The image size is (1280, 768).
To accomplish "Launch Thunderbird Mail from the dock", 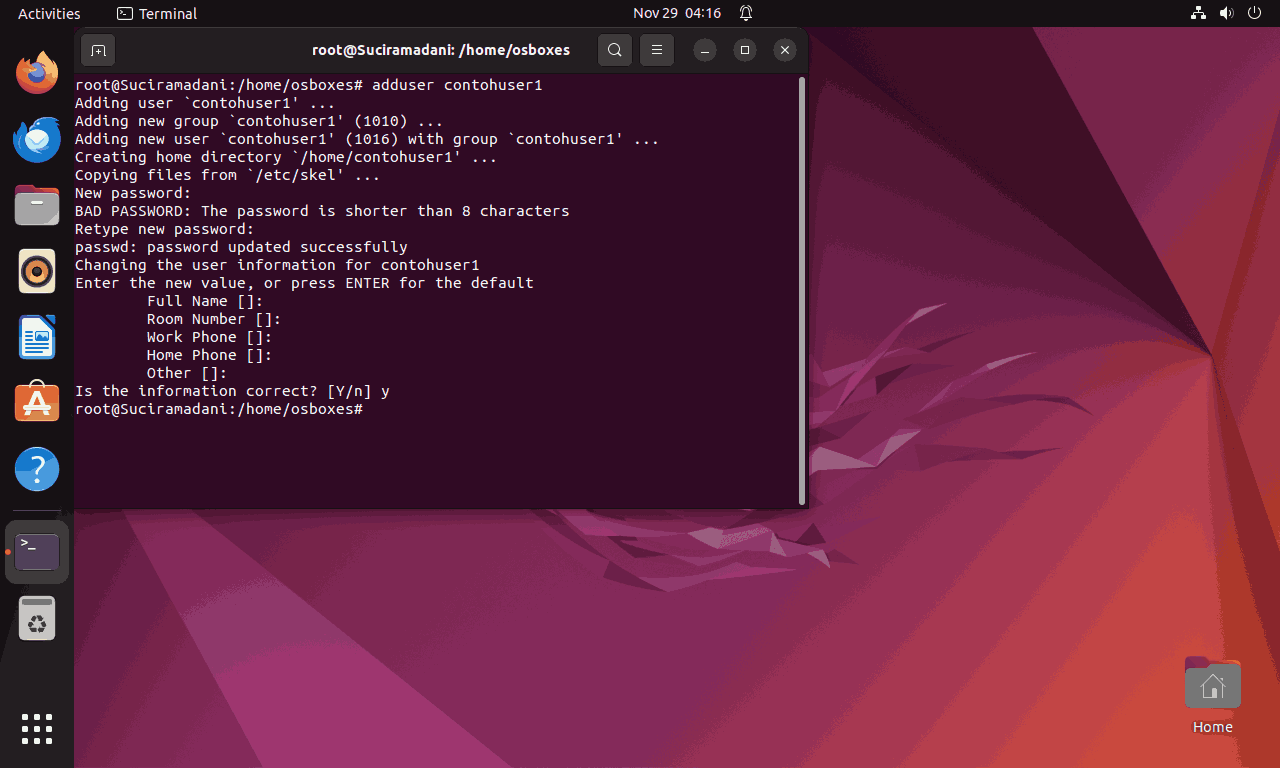I will tap(37, 139).
